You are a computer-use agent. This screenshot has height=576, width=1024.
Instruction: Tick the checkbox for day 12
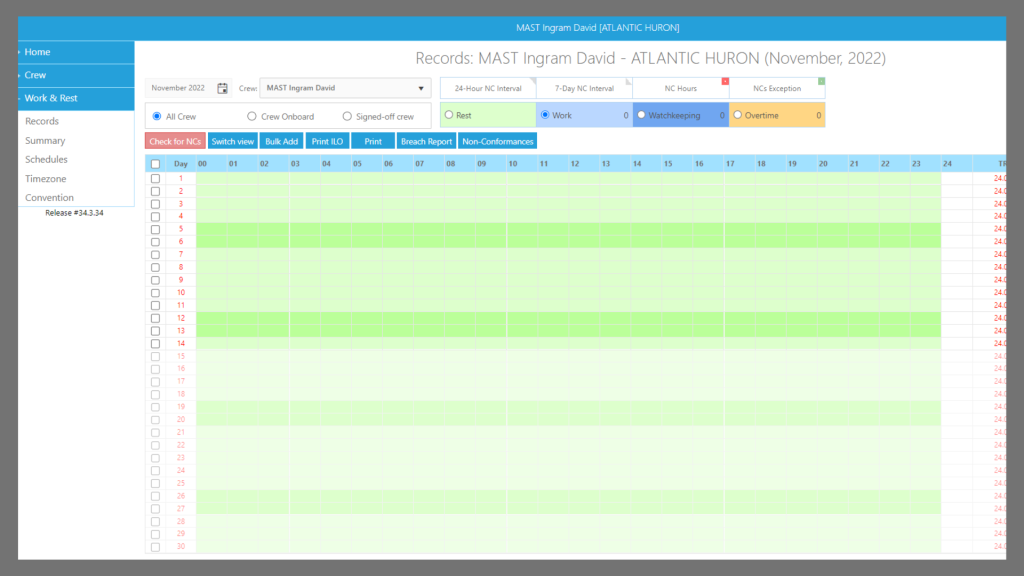click(x=155, y=318)
